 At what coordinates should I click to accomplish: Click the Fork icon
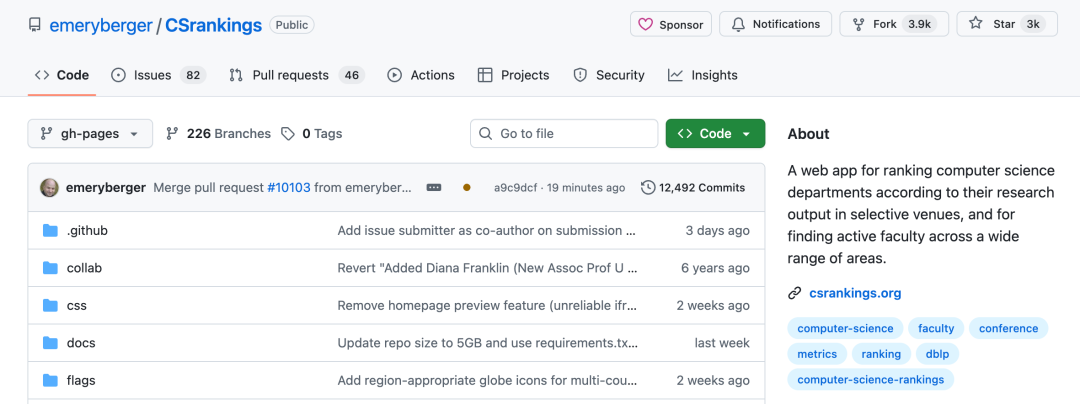[x=859, y=25]
